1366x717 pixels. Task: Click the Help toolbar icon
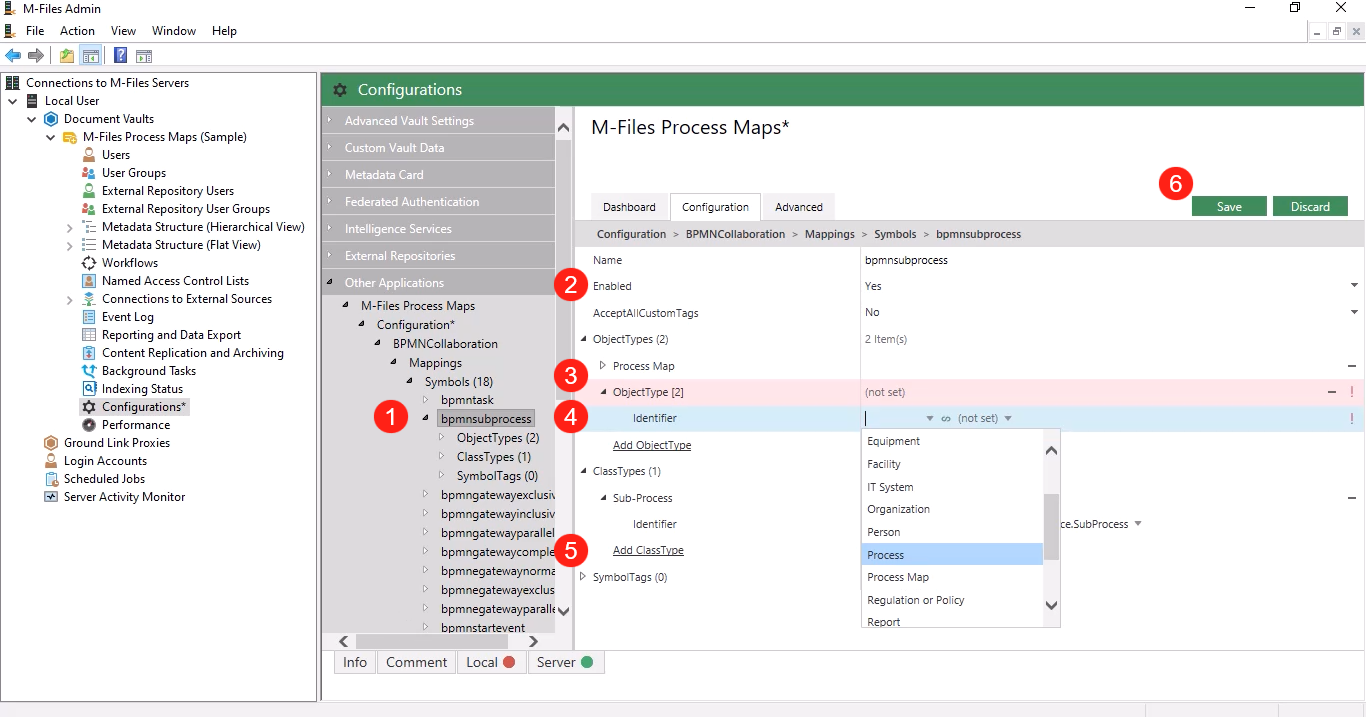[x=120, y=55]
